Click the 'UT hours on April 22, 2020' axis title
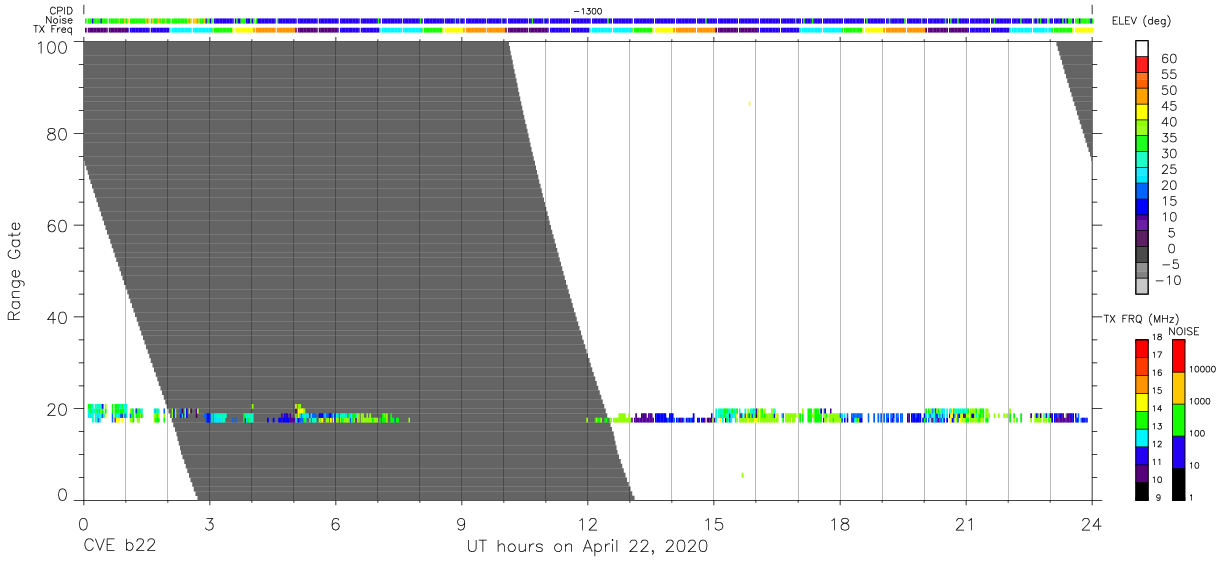The image size is (1228, 567). (x=587, y=547)
